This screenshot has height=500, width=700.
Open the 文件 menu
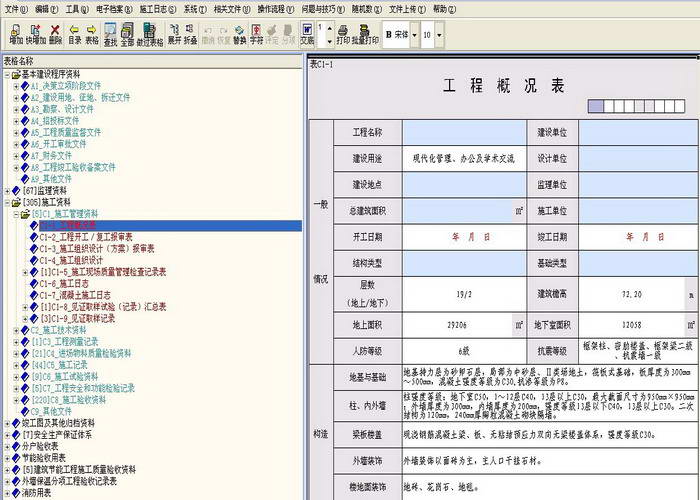(16, 8)
